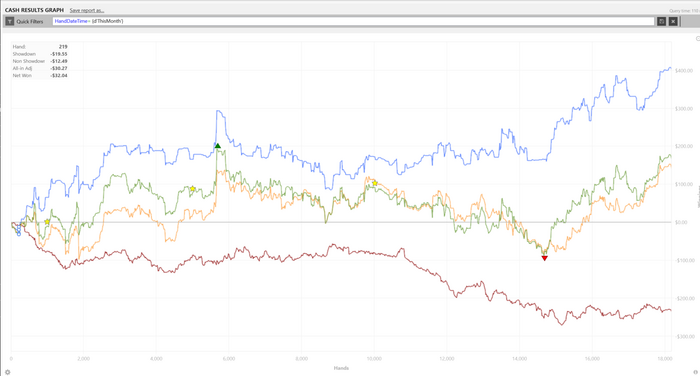The width and height of the screenshot is (700, 376).
Task: Select the red low-point triangle marker
Action: (544, 258)
